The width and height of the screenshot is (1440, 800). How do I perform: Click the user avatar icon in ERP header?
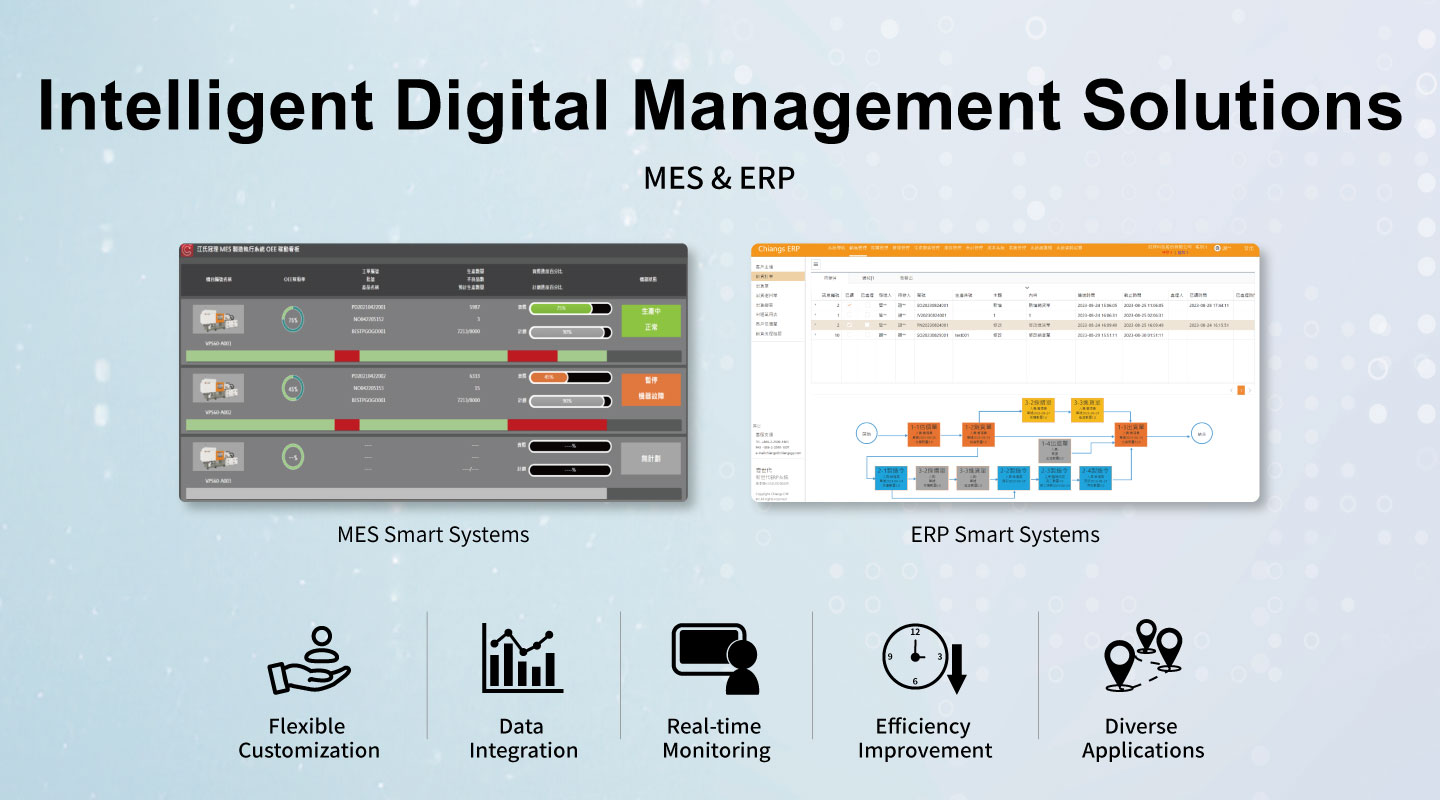[x=1217, y=248]
